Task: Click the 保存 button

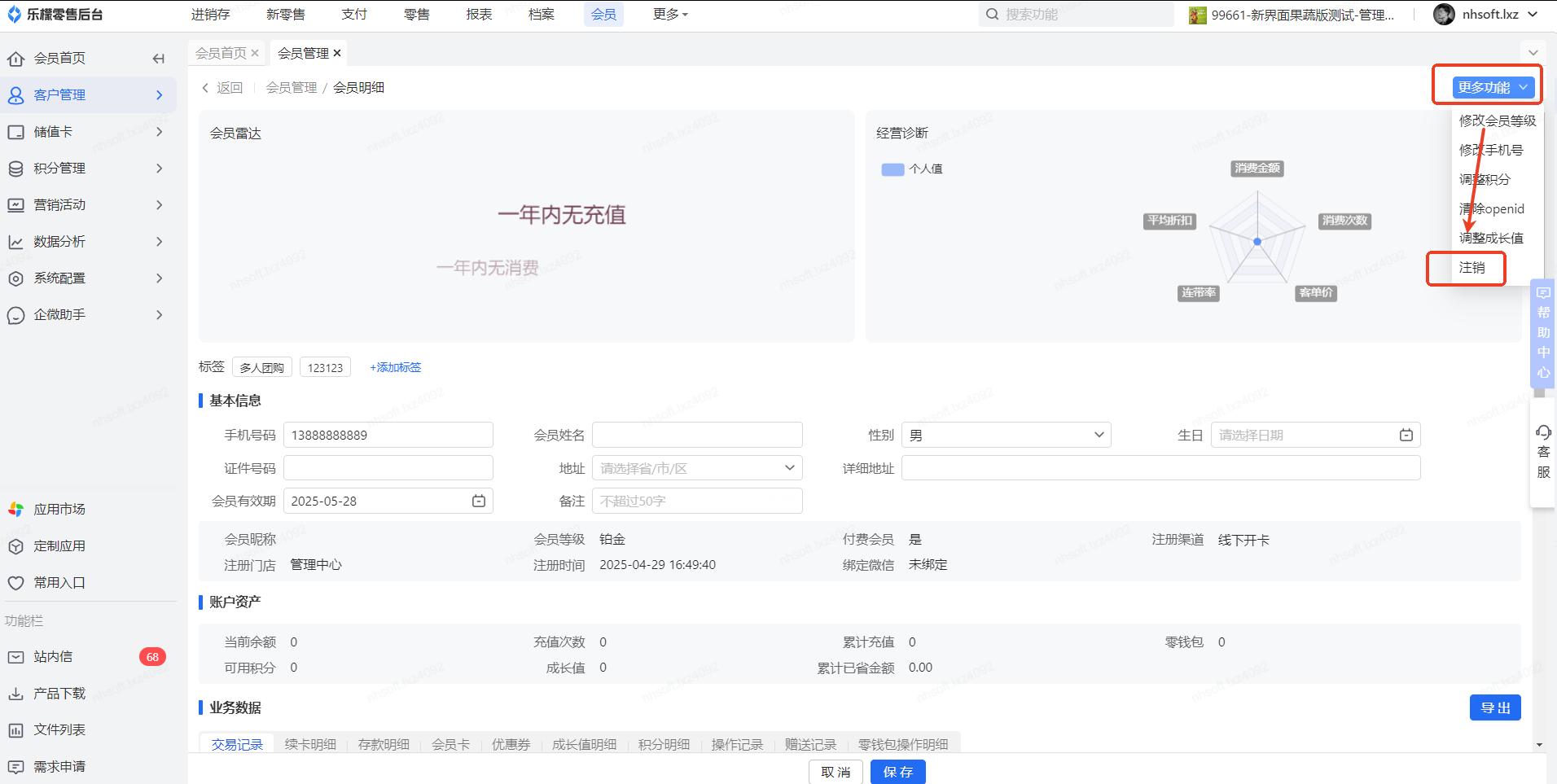Action: (x=897, y=772)
